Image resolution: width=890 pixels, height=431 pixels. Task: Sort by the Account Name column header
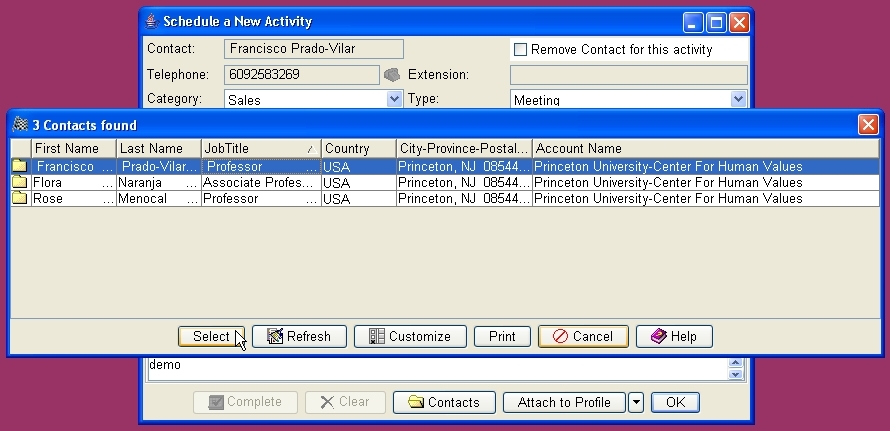tap(706, 148)
